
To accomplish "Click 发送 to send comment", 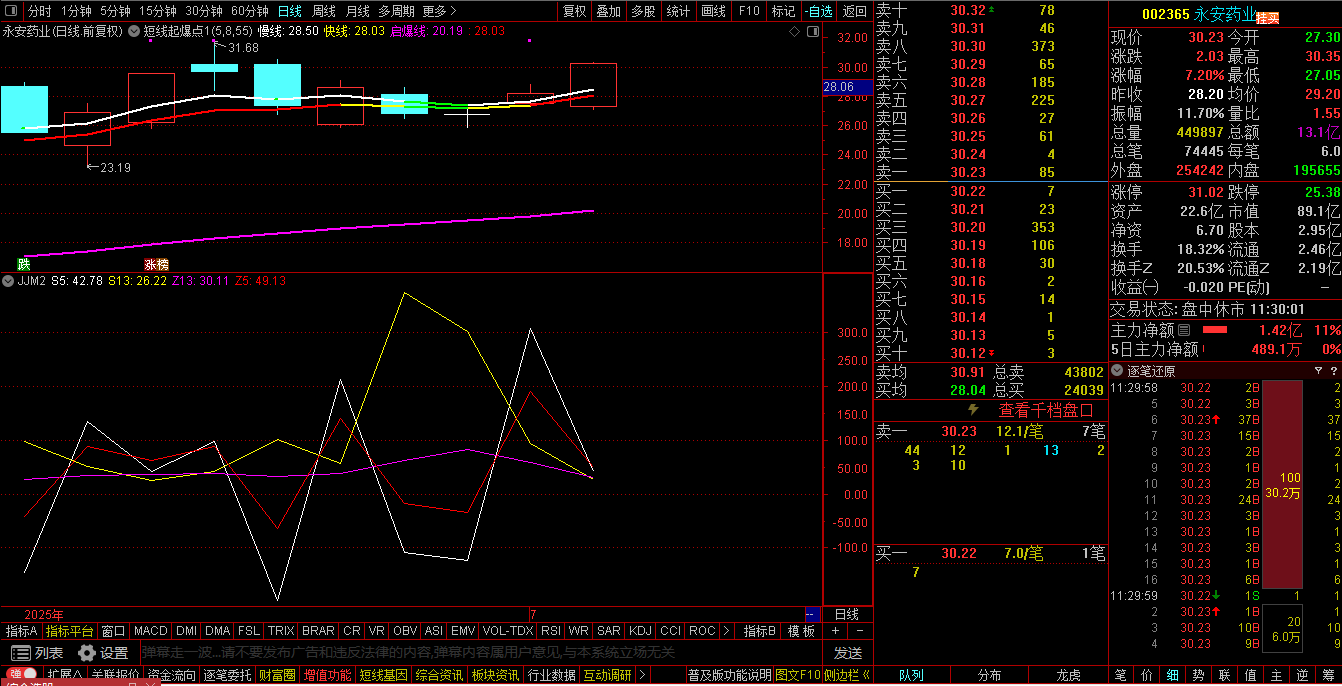I will (848, 653).
